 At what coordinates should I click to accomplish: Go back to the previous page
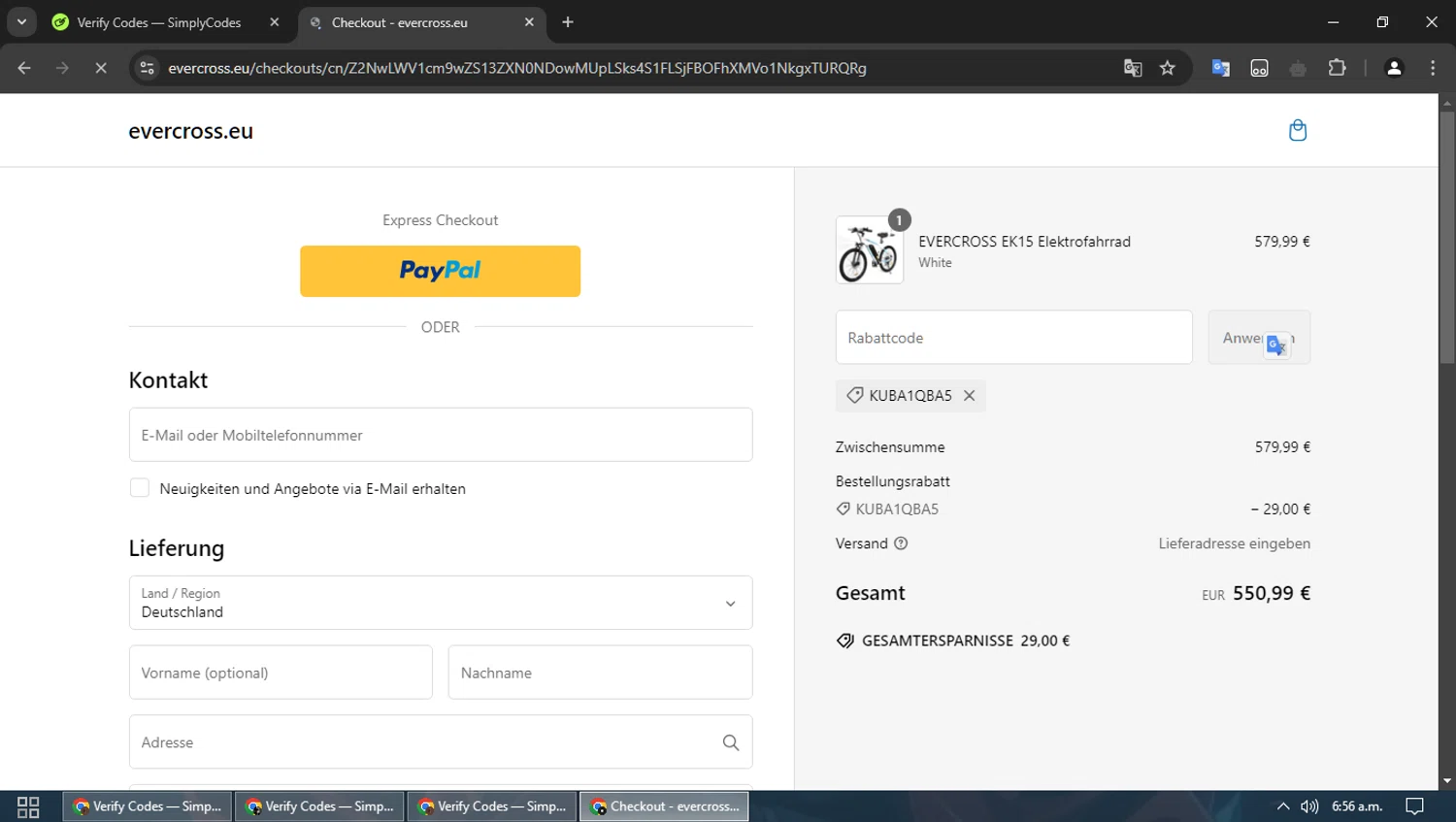coord(24,68)
